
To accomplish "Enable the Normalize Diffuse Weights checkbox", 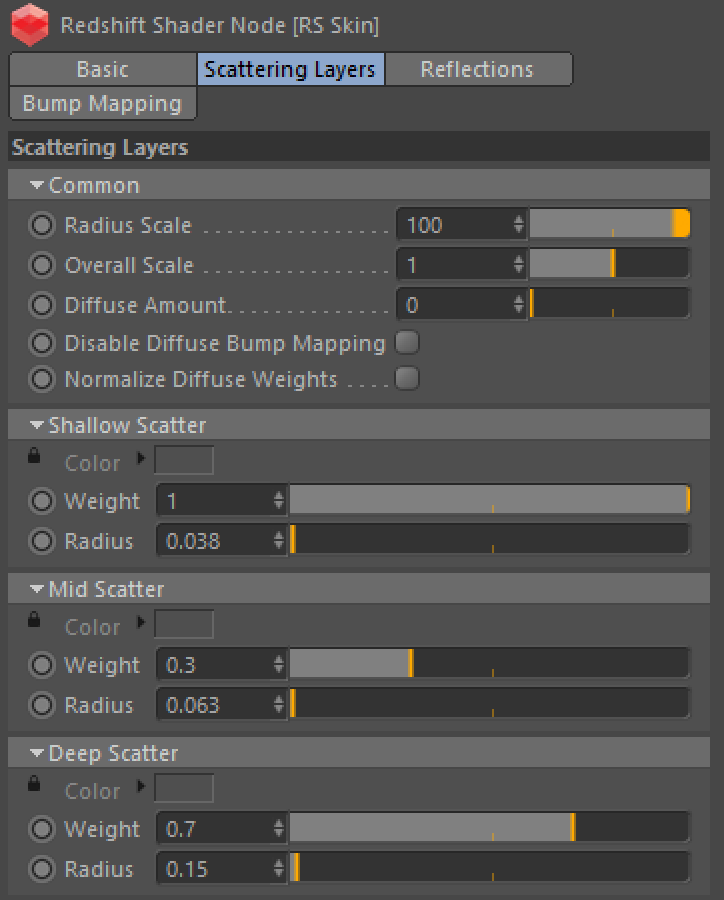I will click(x=407, y=379).
